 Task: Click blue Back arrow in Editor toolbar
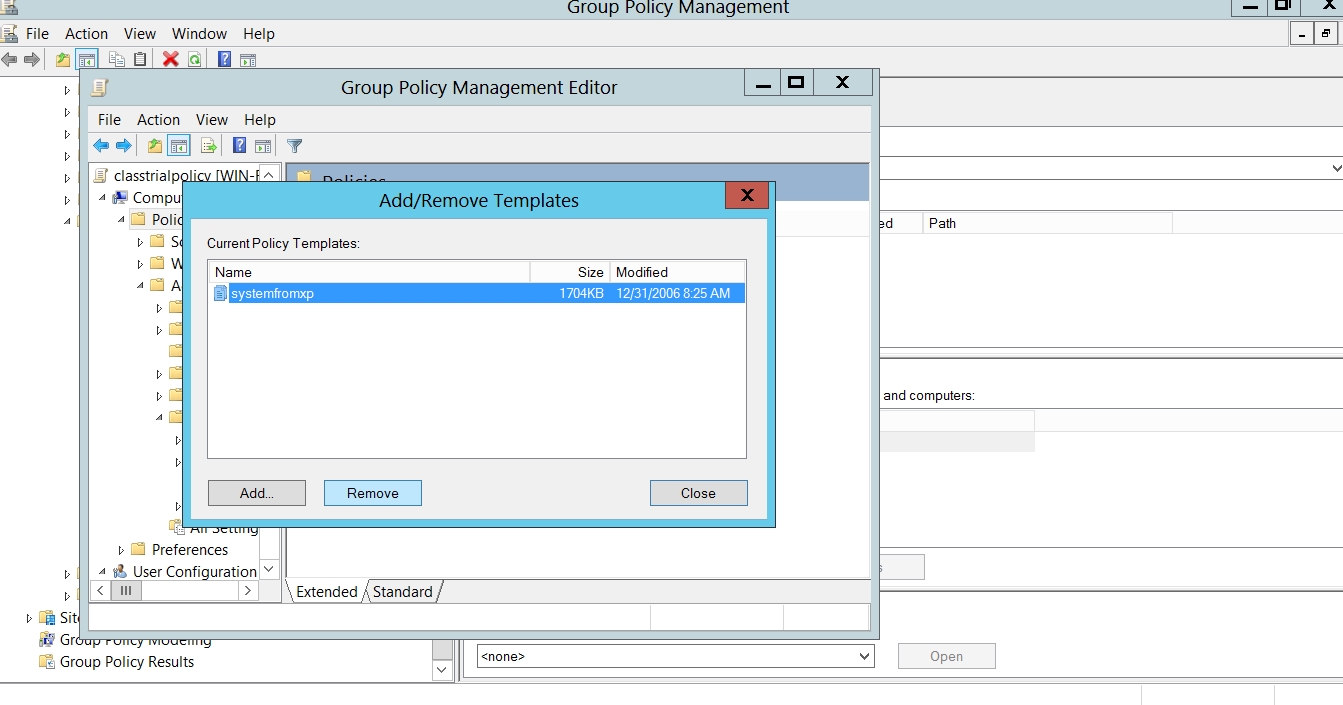click(101, 146)
